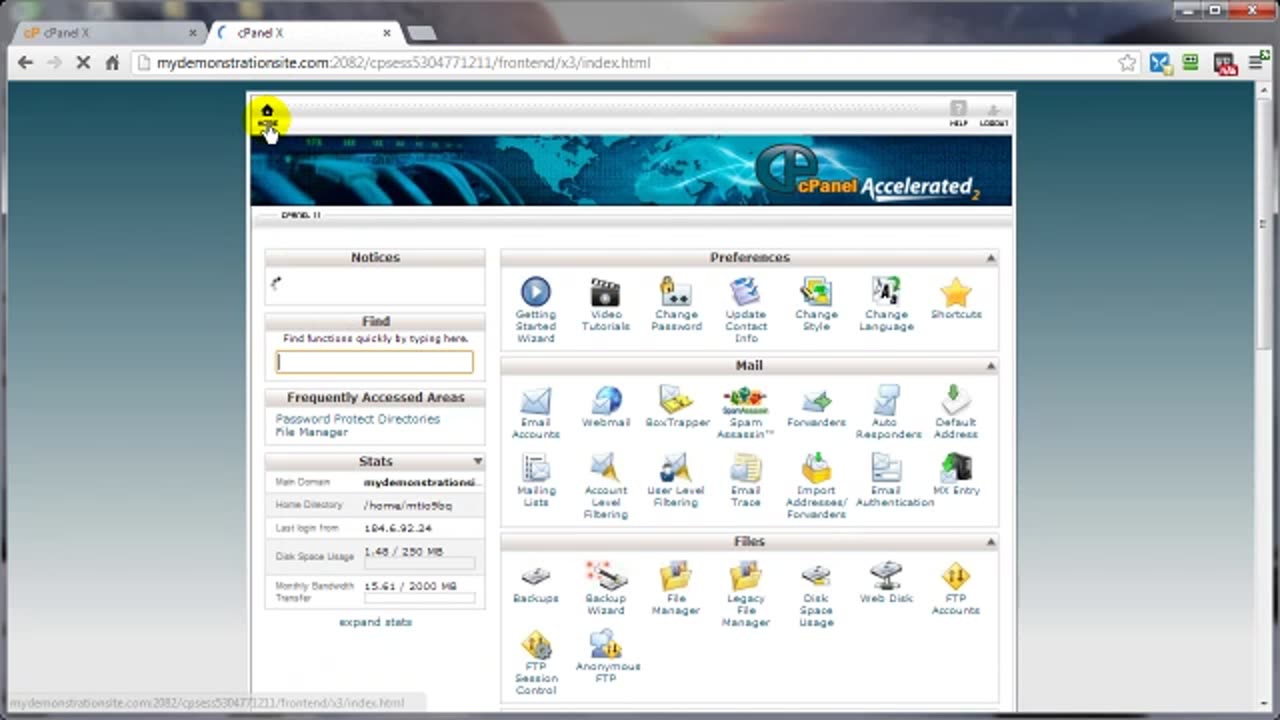Stop loading the page
The height and width of the screenshot is (720, 1280).
pos(83,62)
